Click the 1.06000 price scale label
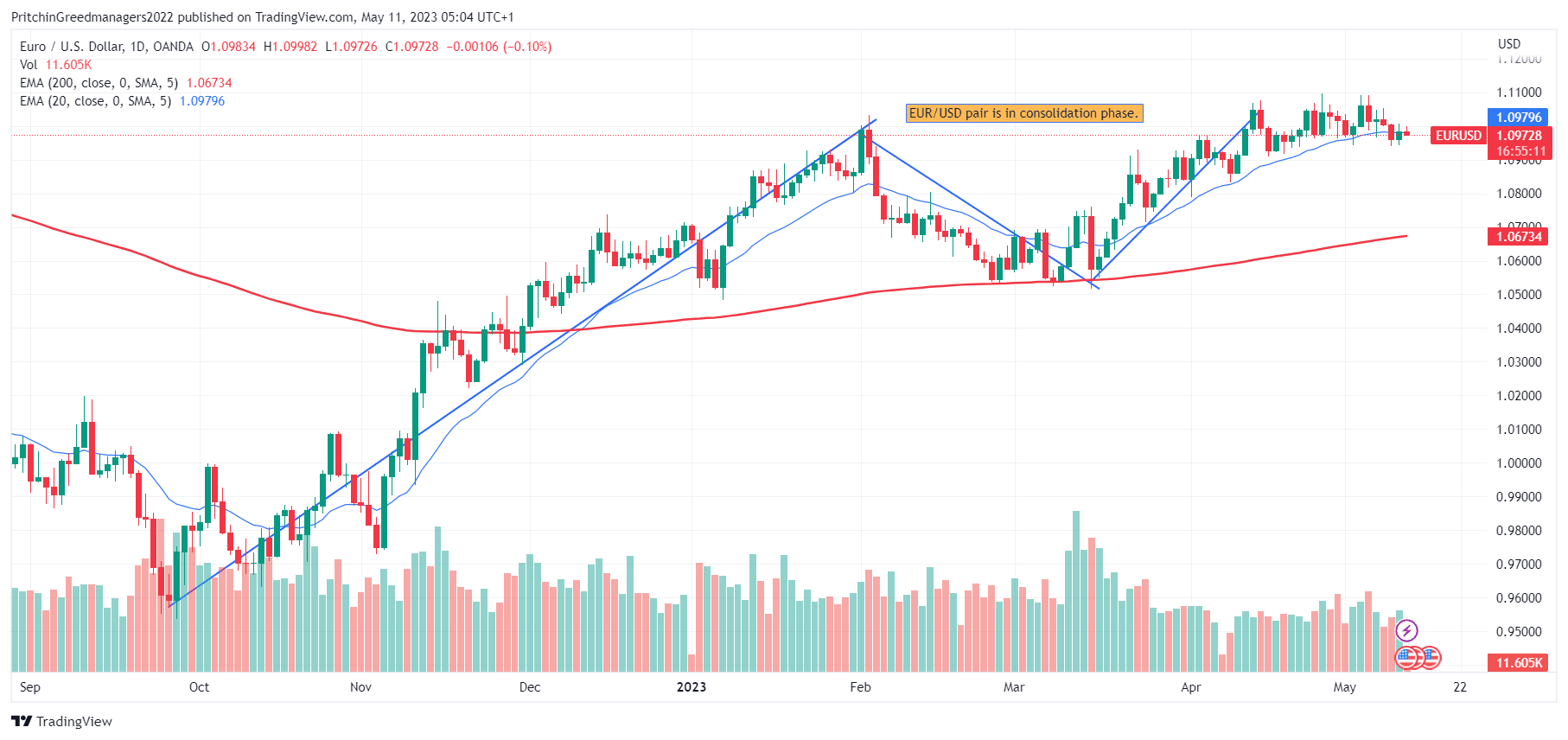 click(1520, 261)
